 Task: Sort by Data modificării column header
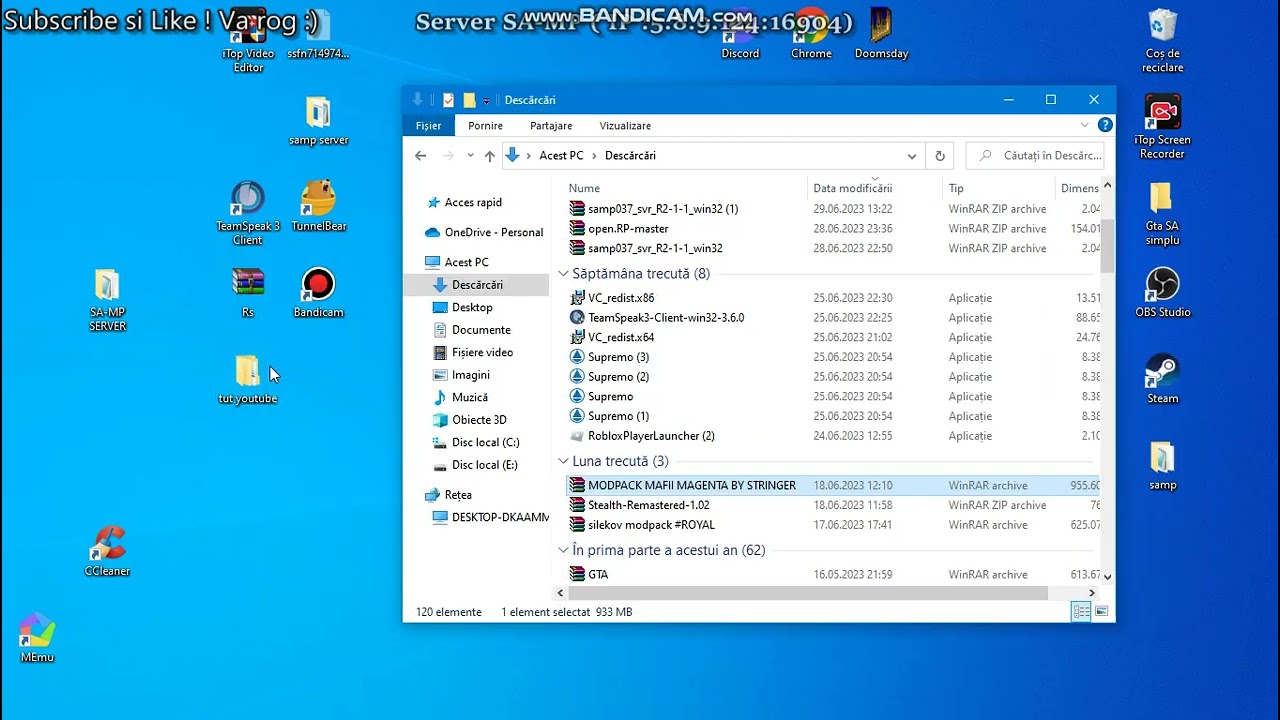[875, 188]
